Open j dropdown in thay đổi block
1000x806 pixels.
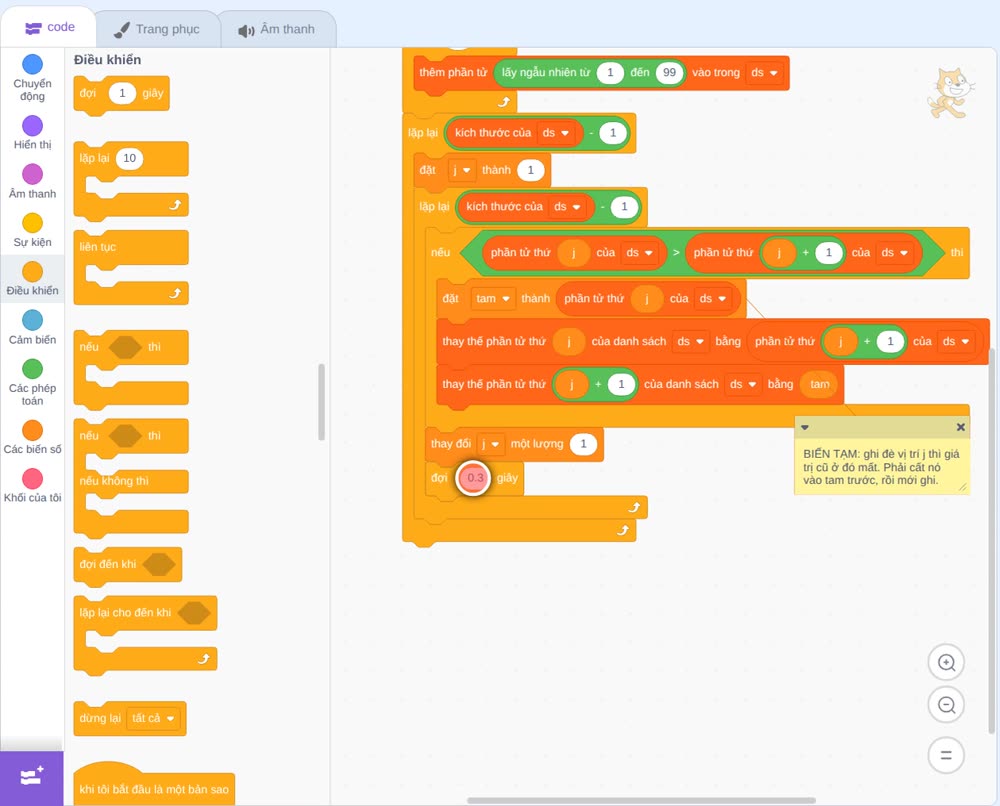490,444
